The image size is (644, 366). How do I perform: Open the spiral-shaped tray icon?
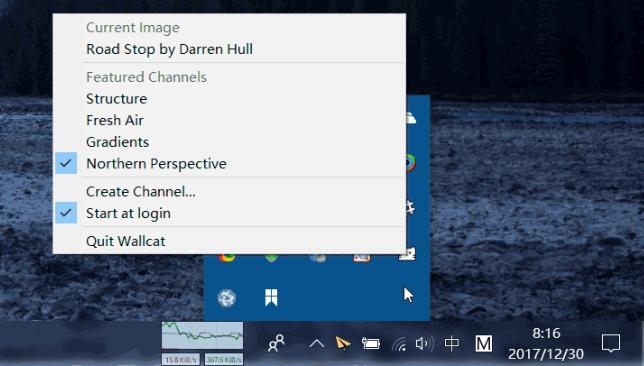click(x=226, y=298)
